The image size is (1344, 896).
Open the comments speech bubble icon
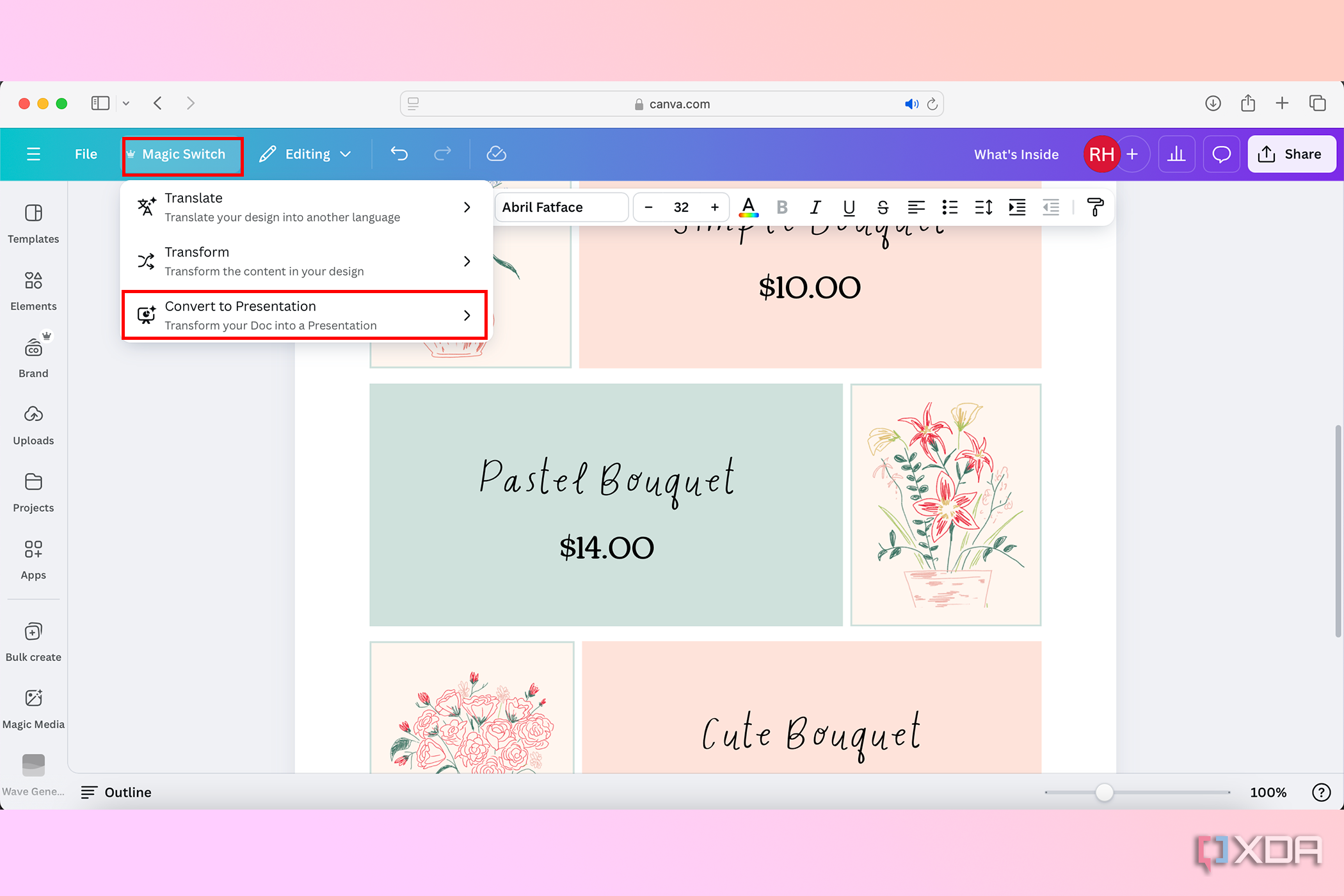[x=1221, y=154]
